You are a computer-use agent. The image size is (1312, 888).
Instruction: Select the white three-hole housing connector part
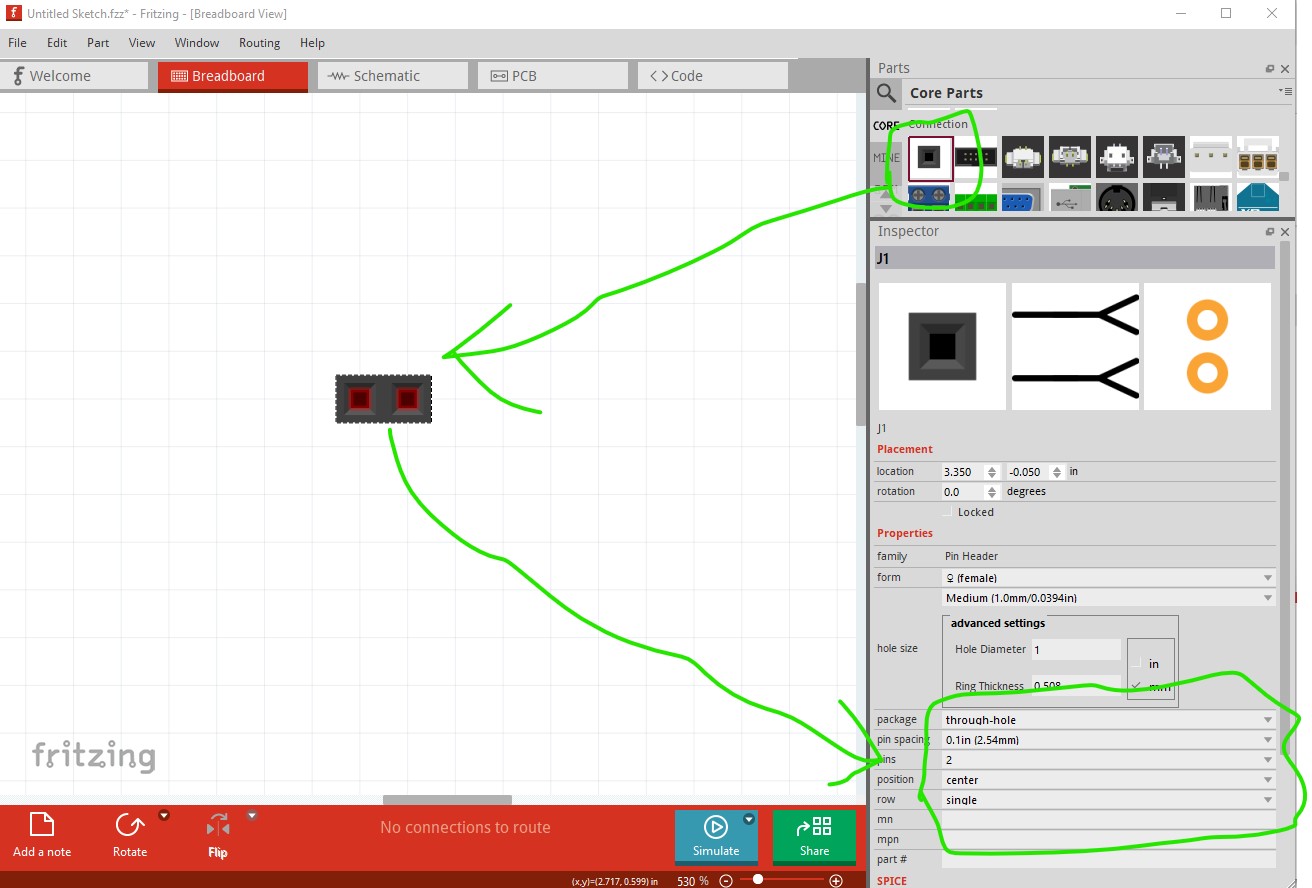click(x=1211, y=157)
